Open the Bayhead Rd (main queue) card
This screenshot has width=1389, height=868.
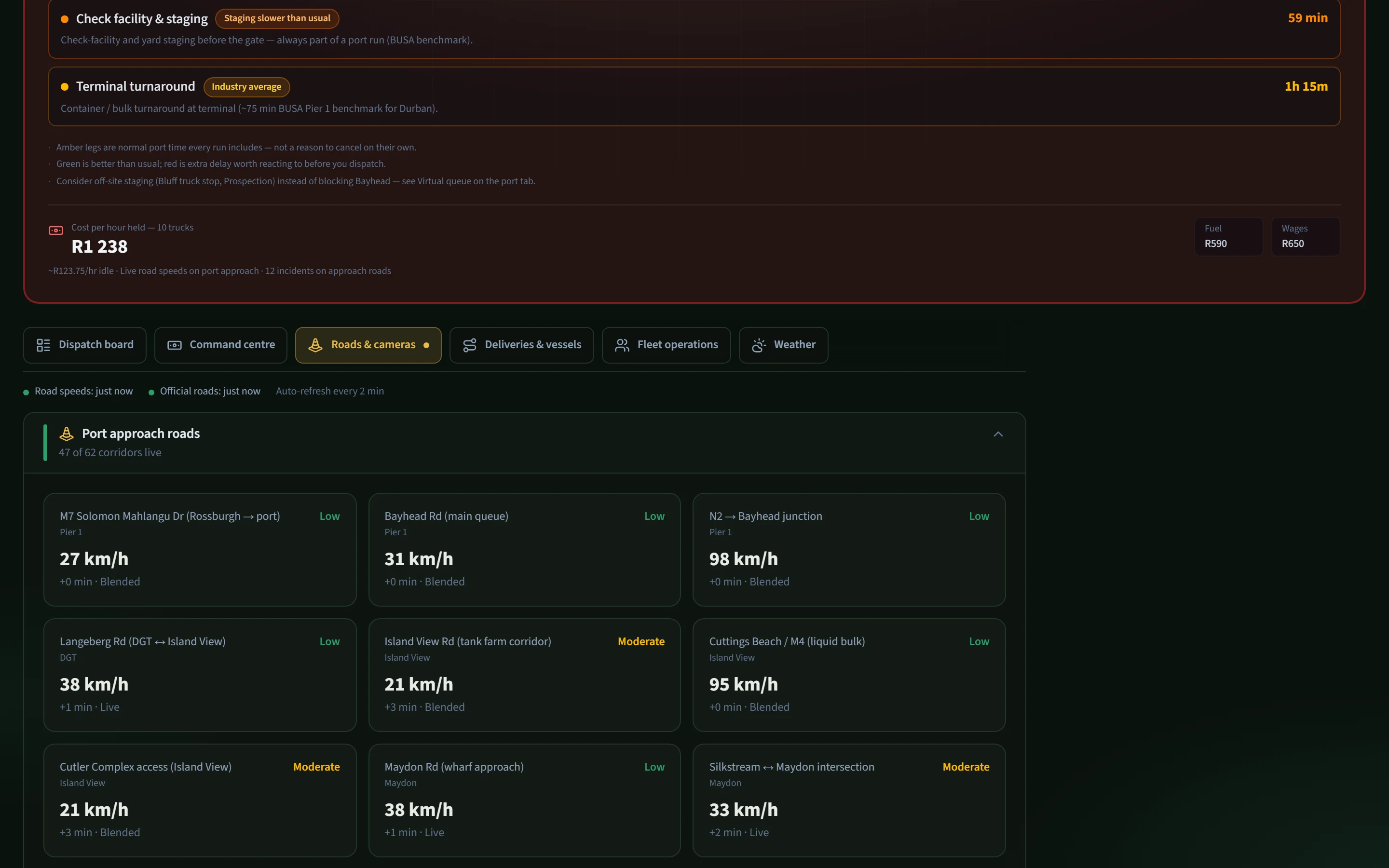(524, 549)
